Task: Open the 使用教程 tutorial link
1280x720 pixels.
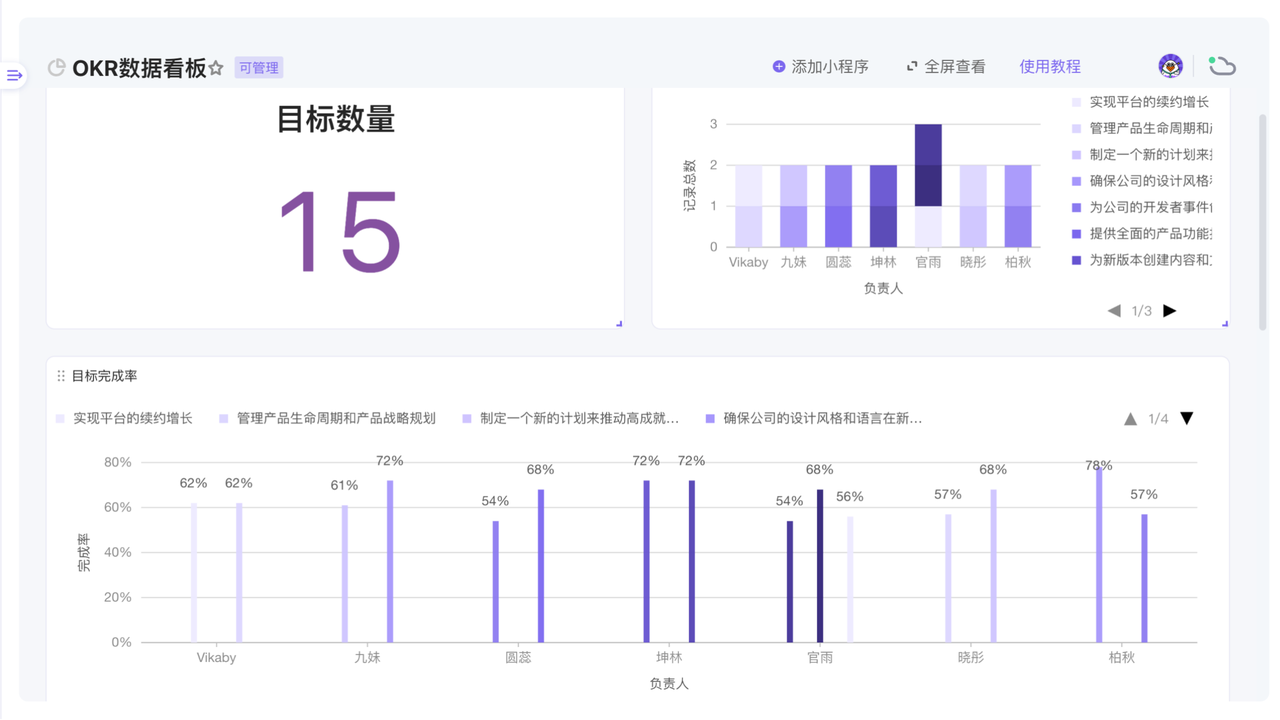Action: pyautogui.click(x=1049, y=67)
